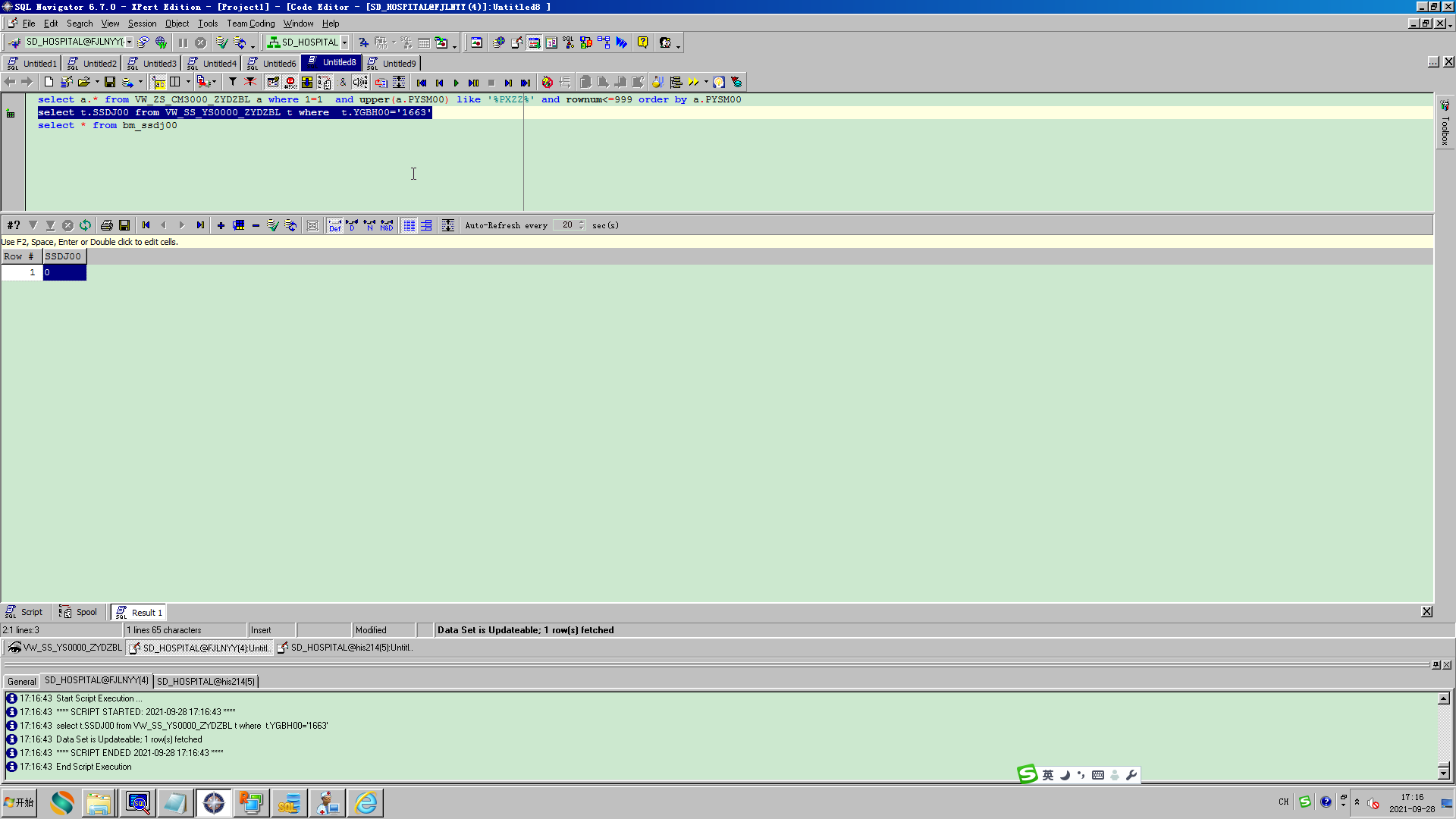Click the insert row plus icon
The image size is (1456, 819).
(221, 225)
